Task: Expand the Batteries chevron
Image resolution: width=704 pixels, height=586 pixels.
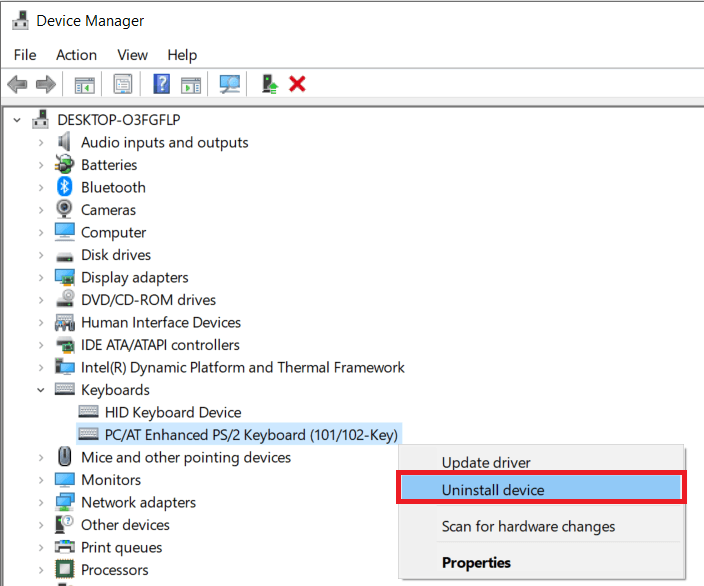Action: (x=41, y=165)
